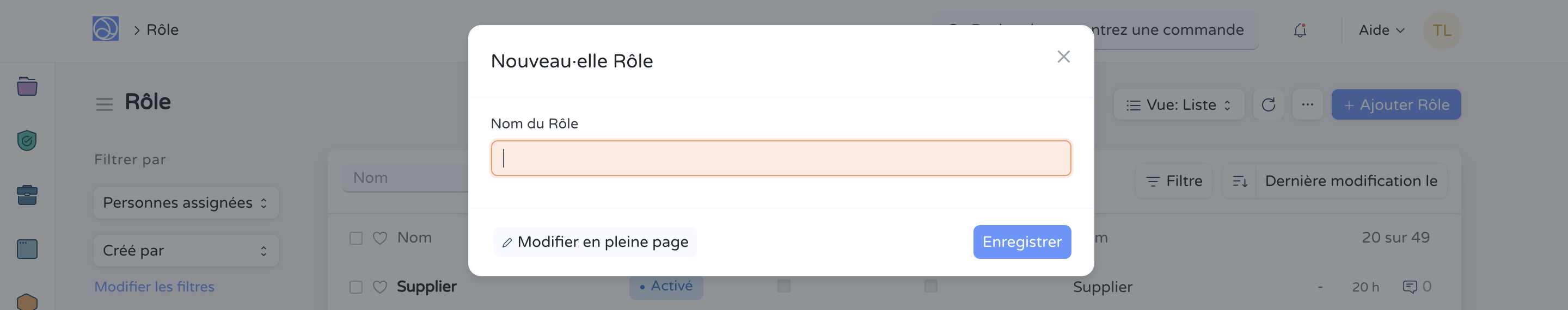Open the purple folder sidebar icon
1568x310 pixels.
coord(27,86)
